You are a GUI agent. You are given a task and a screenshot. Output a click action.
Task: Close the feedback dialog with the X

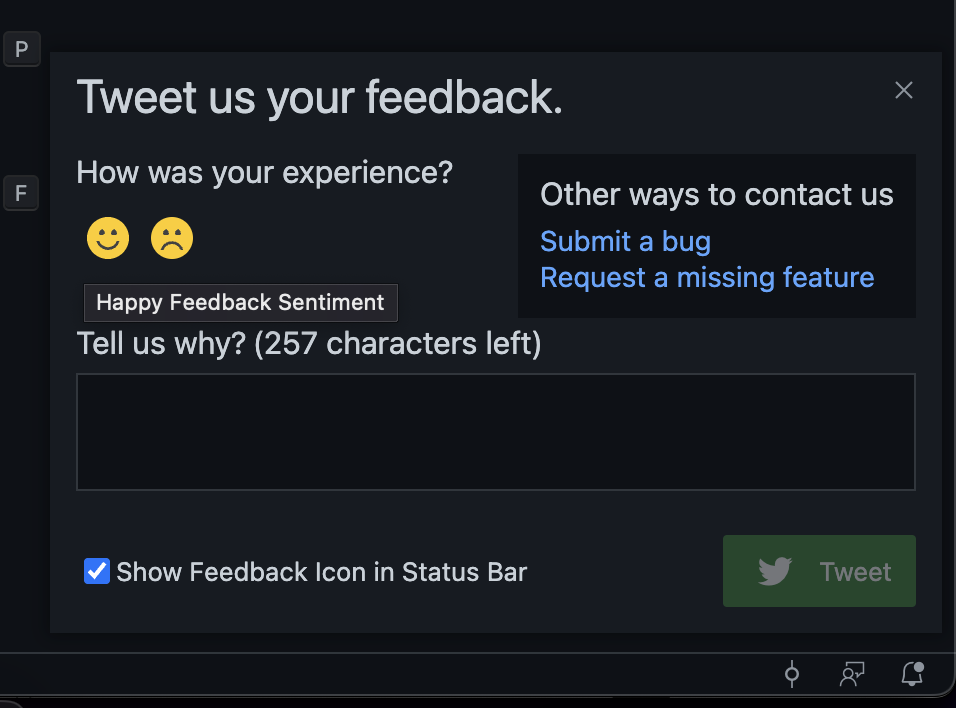[904, 90]
